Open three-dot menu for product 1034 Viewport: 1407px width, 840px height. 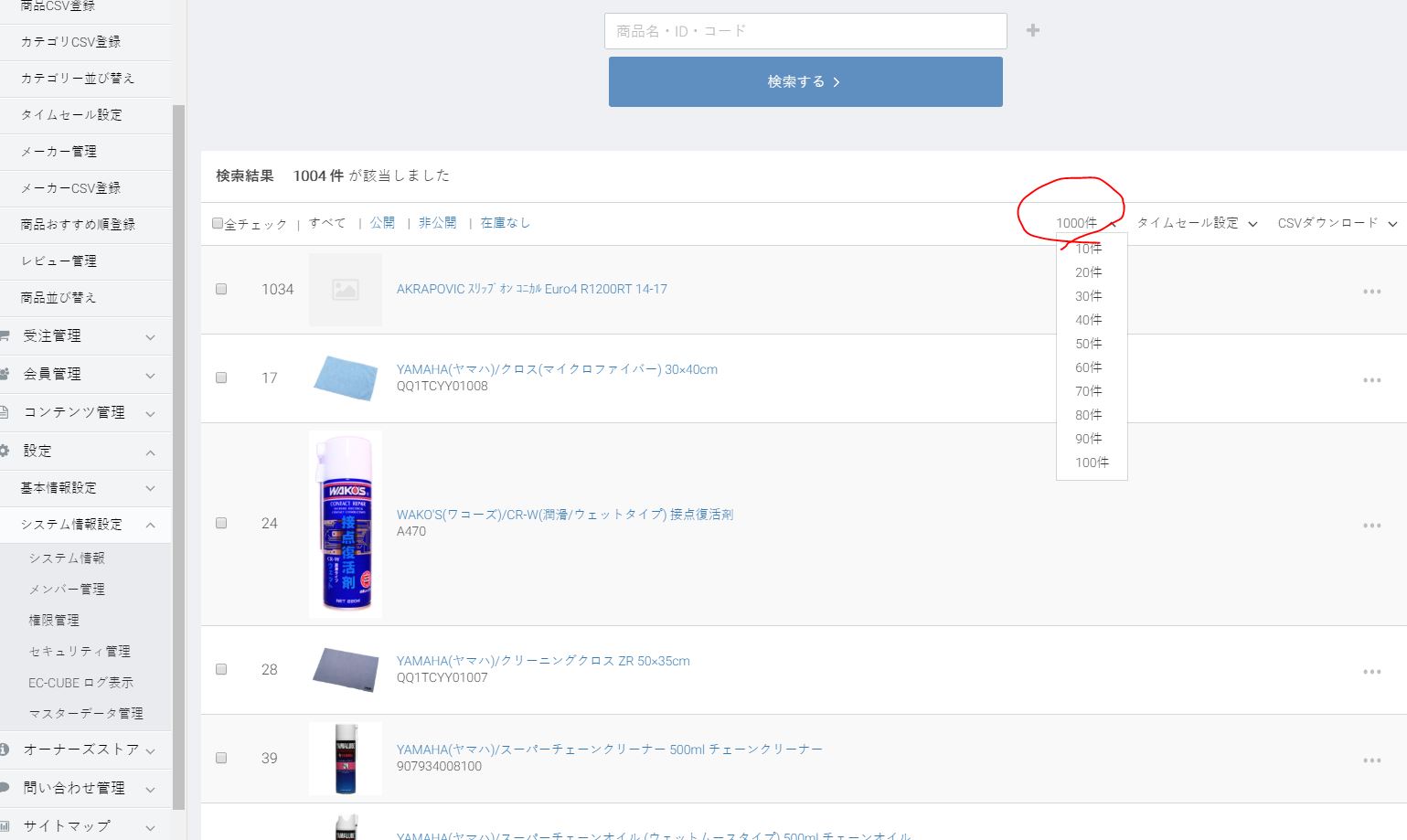tap(1371, 292)
